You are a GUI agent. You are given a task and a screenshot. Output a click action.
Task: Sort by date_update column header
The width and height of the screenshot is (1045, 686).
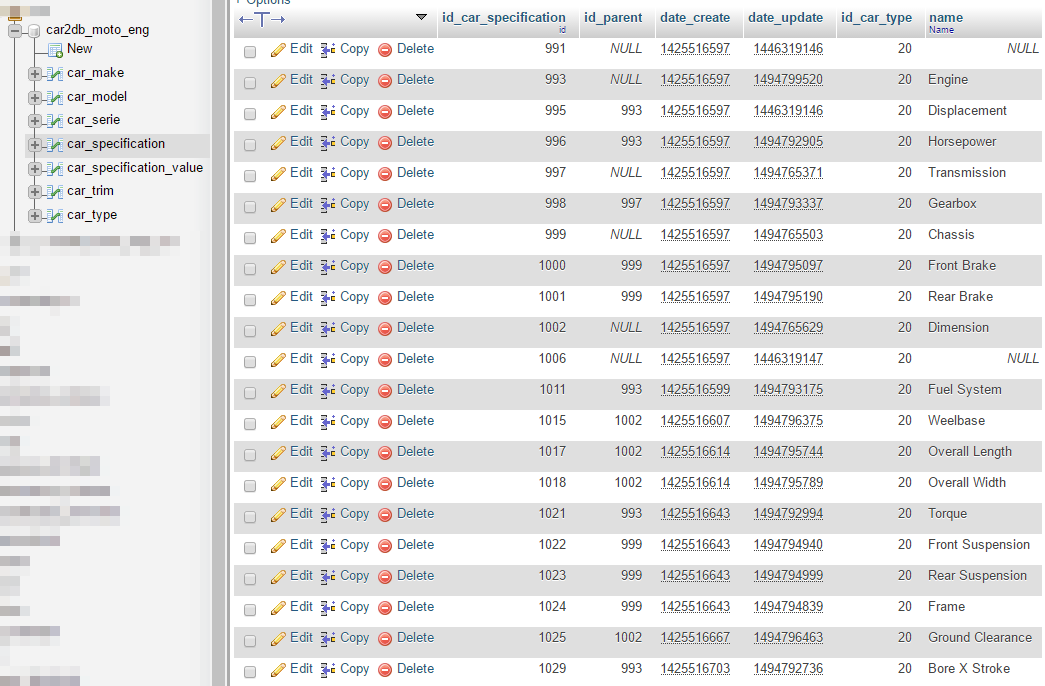click(785, 18)
